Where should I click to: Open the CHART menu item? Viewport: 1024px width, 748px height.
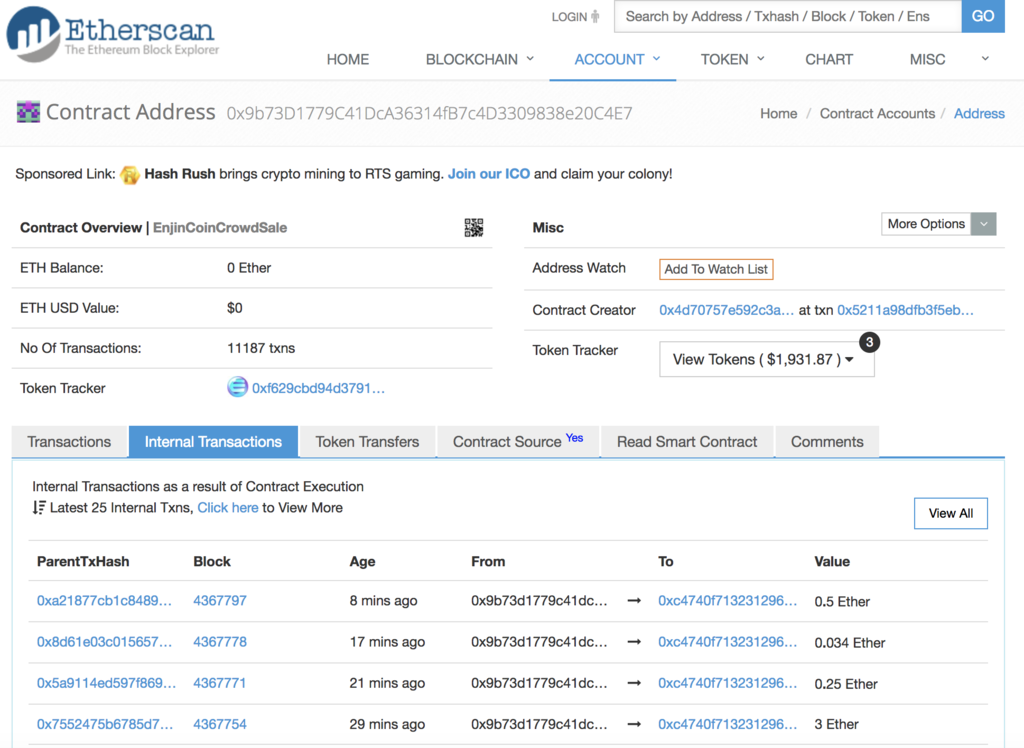[x=829, y=59]
